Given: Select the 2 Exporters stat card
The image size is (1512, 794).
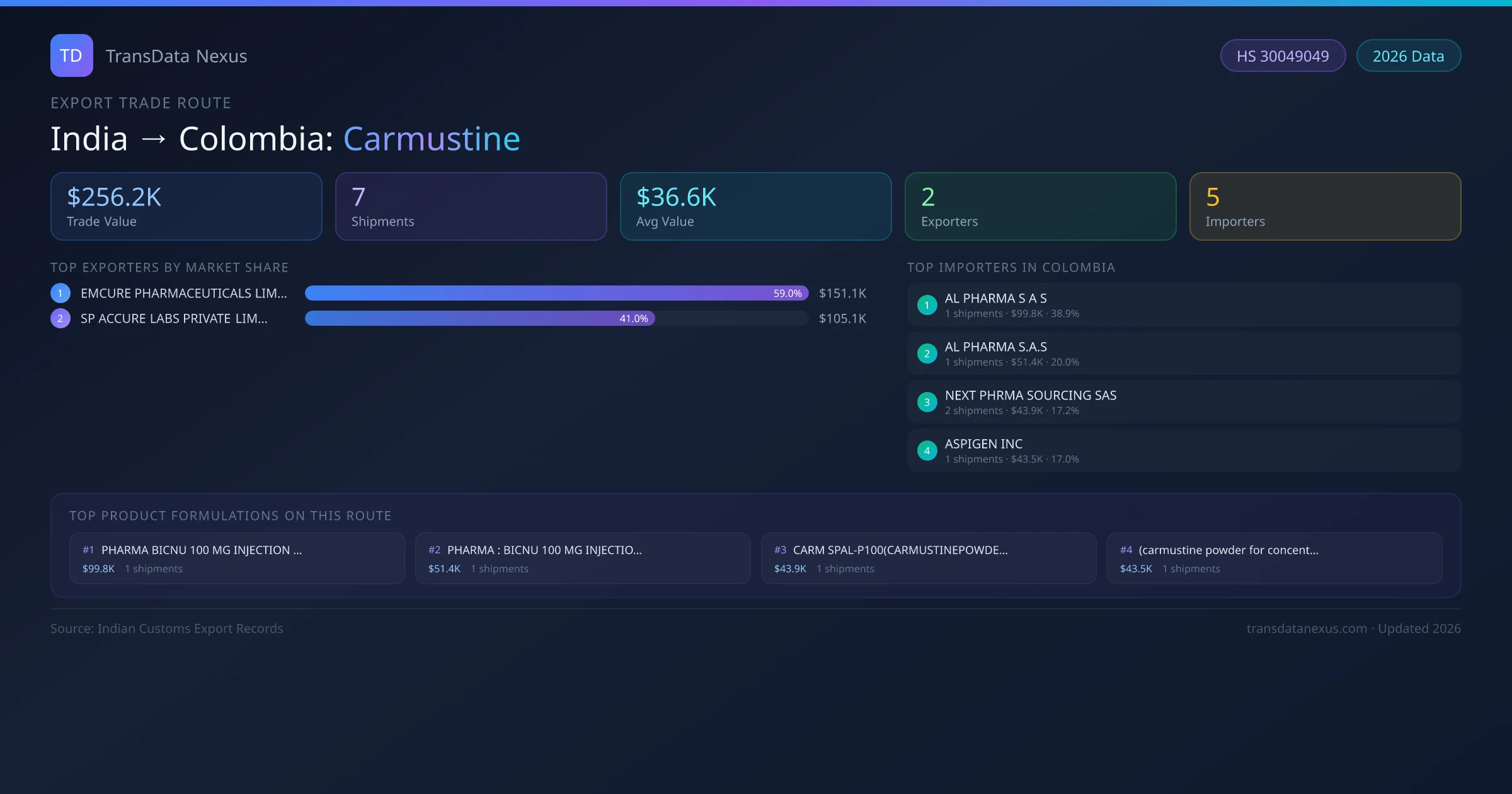Looking at the screenshot, I should (1040, 207).
